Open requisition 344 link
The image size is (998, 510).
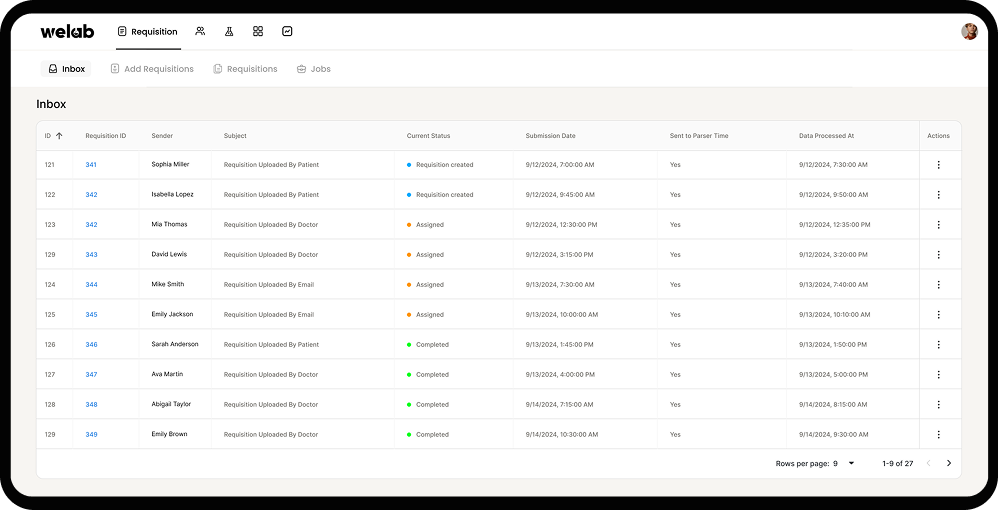[x=92, y=285]
